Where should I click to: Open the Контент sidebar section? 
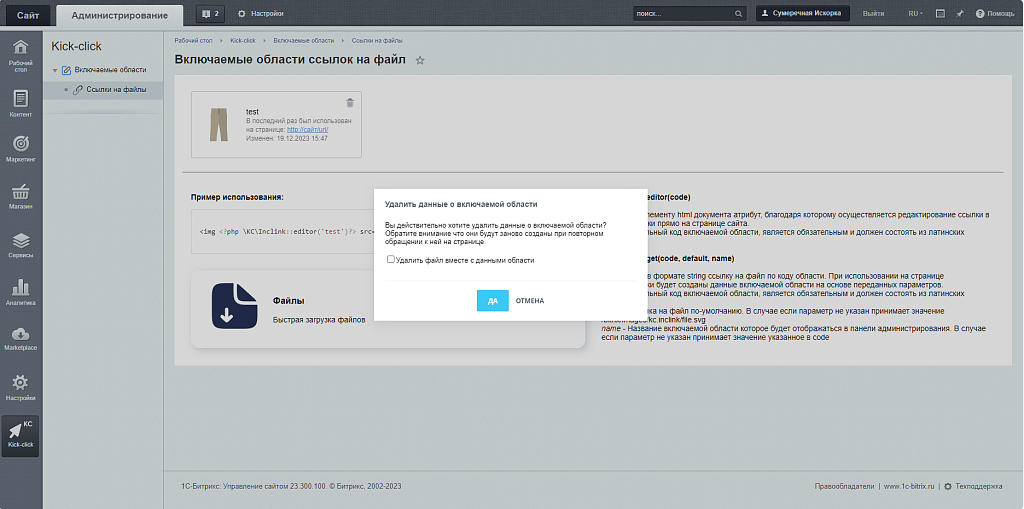pos(21,103)
